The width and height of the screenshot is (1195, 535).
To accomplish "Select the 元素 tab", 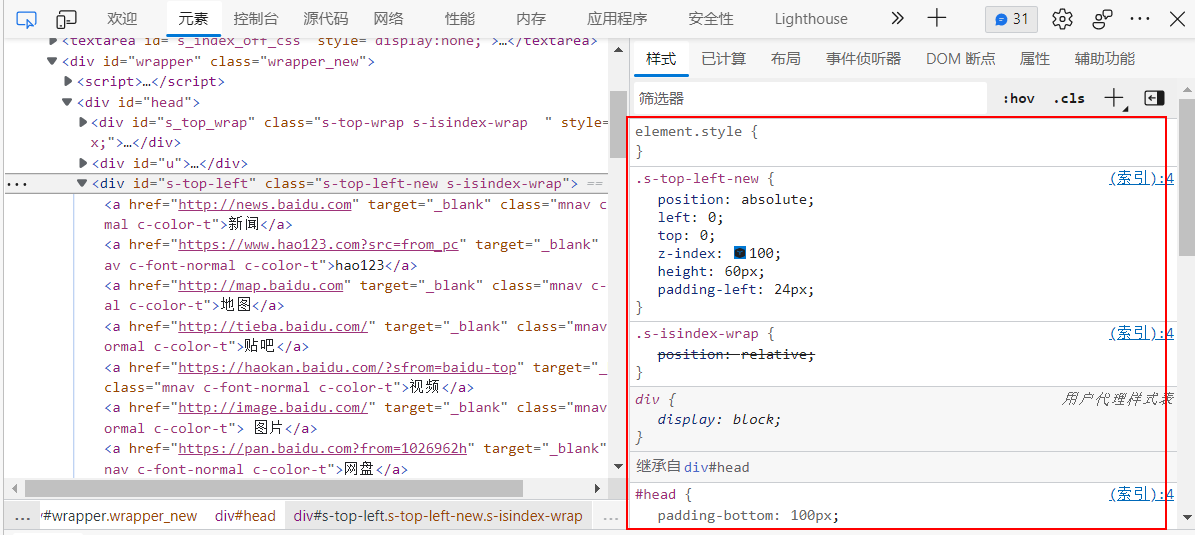I will tap(194, 19).
